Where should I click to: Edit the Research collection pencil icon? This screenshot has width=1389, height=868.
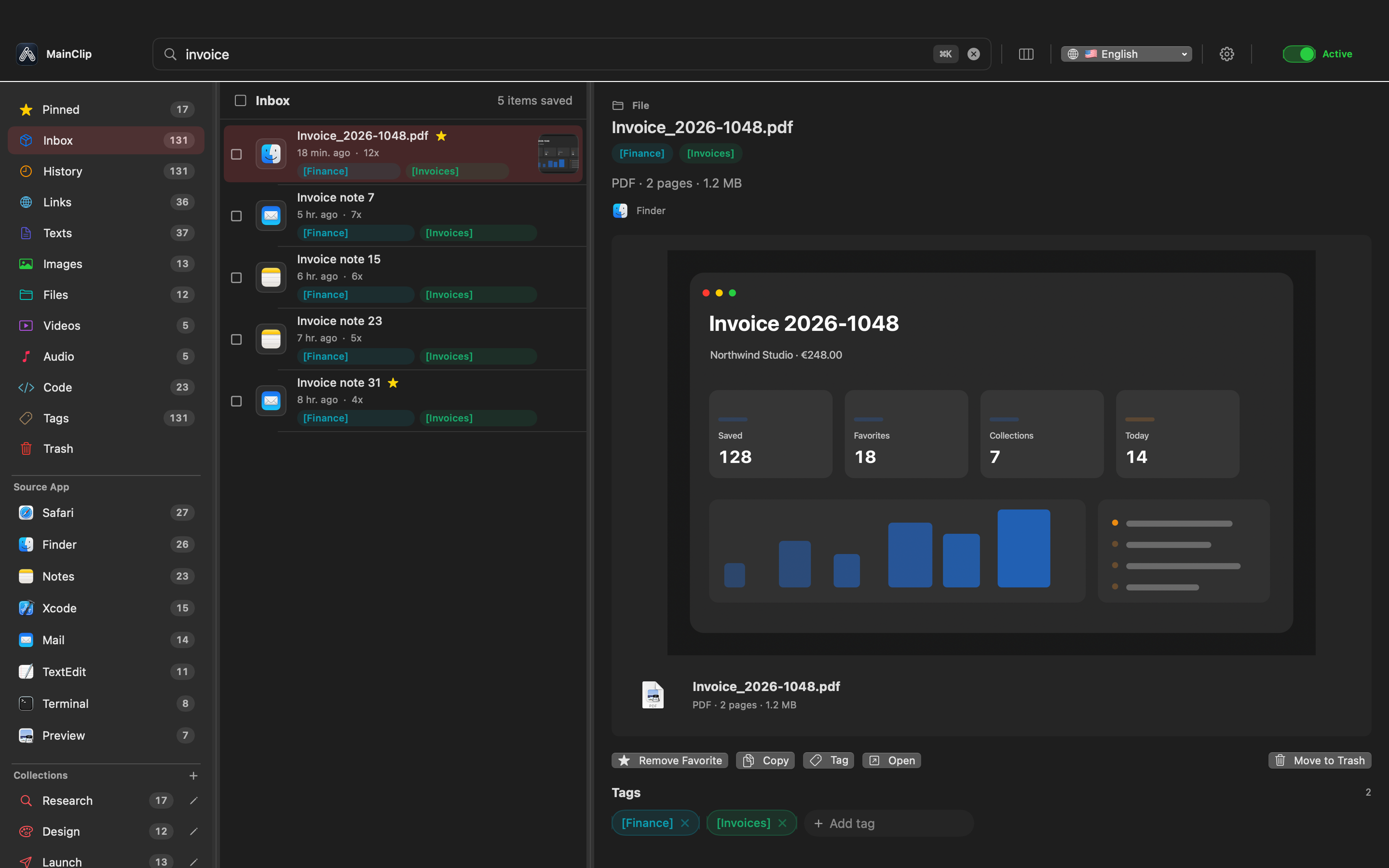click(193, 800)
